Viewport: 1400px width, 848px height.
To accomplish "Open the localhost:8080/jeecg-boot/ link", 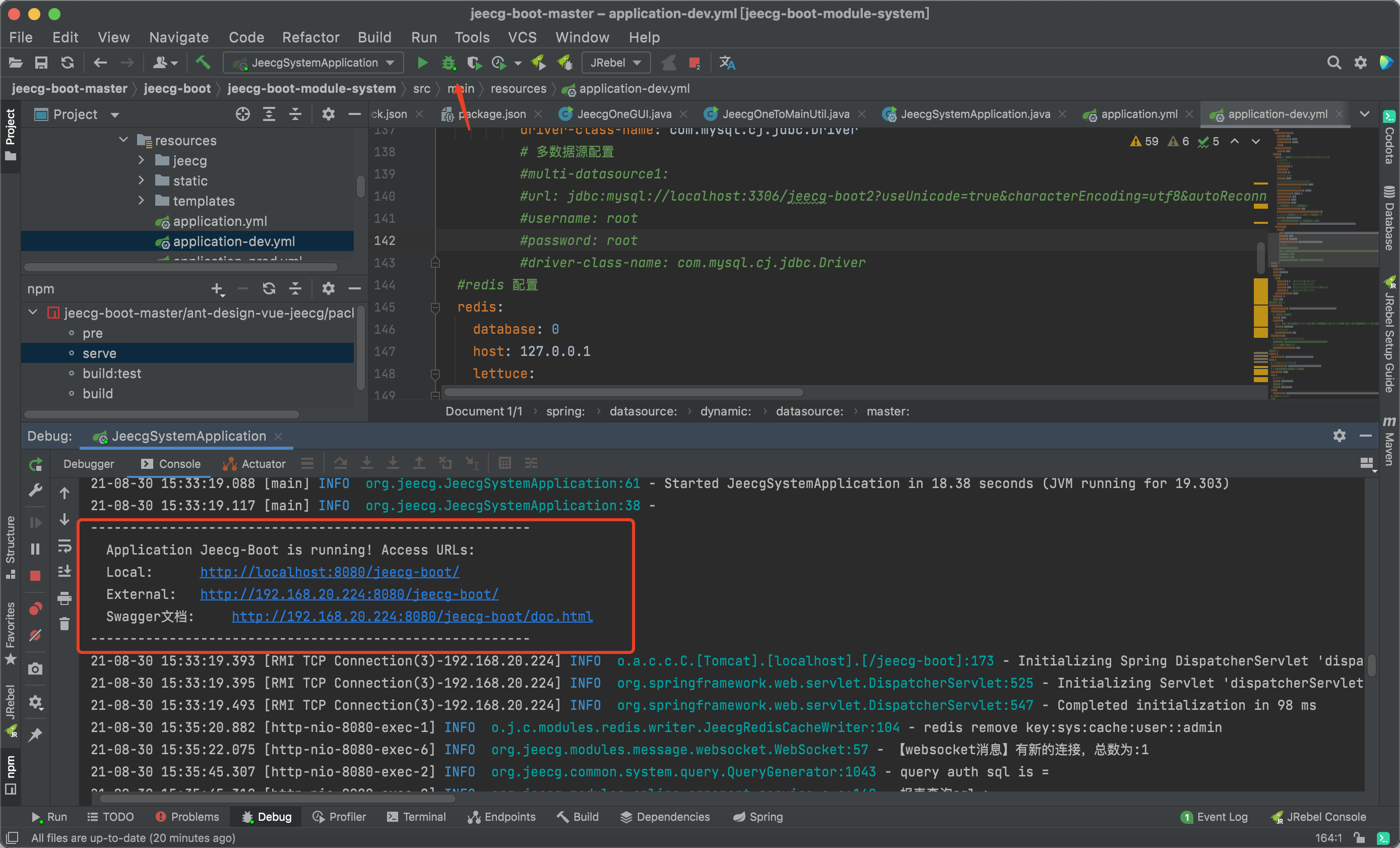I will click(x=330, y=572).
